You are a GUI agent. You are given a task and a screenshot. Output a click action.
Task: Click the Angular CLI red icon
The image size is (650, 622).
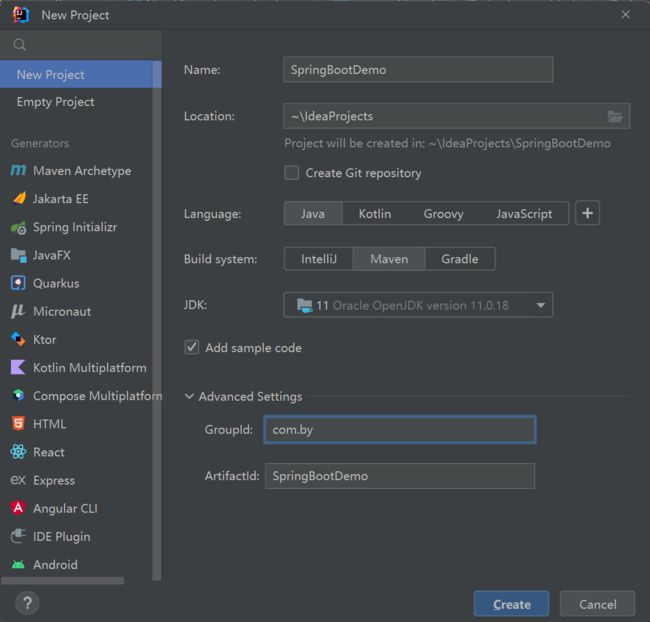pyautogui.click(x=18, y=508)
